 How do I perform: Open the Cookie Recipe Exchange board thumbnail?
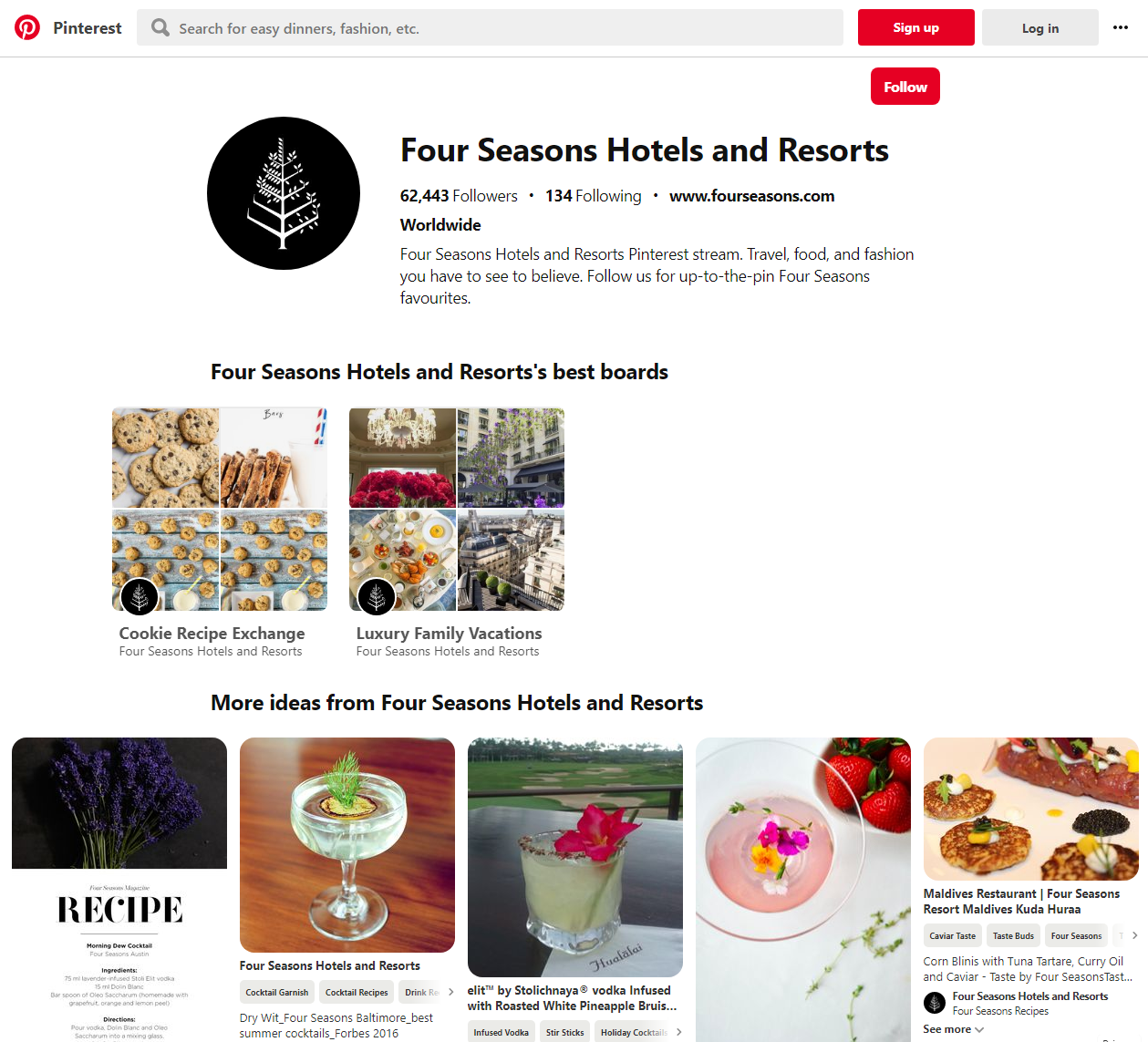pos(220,509)
